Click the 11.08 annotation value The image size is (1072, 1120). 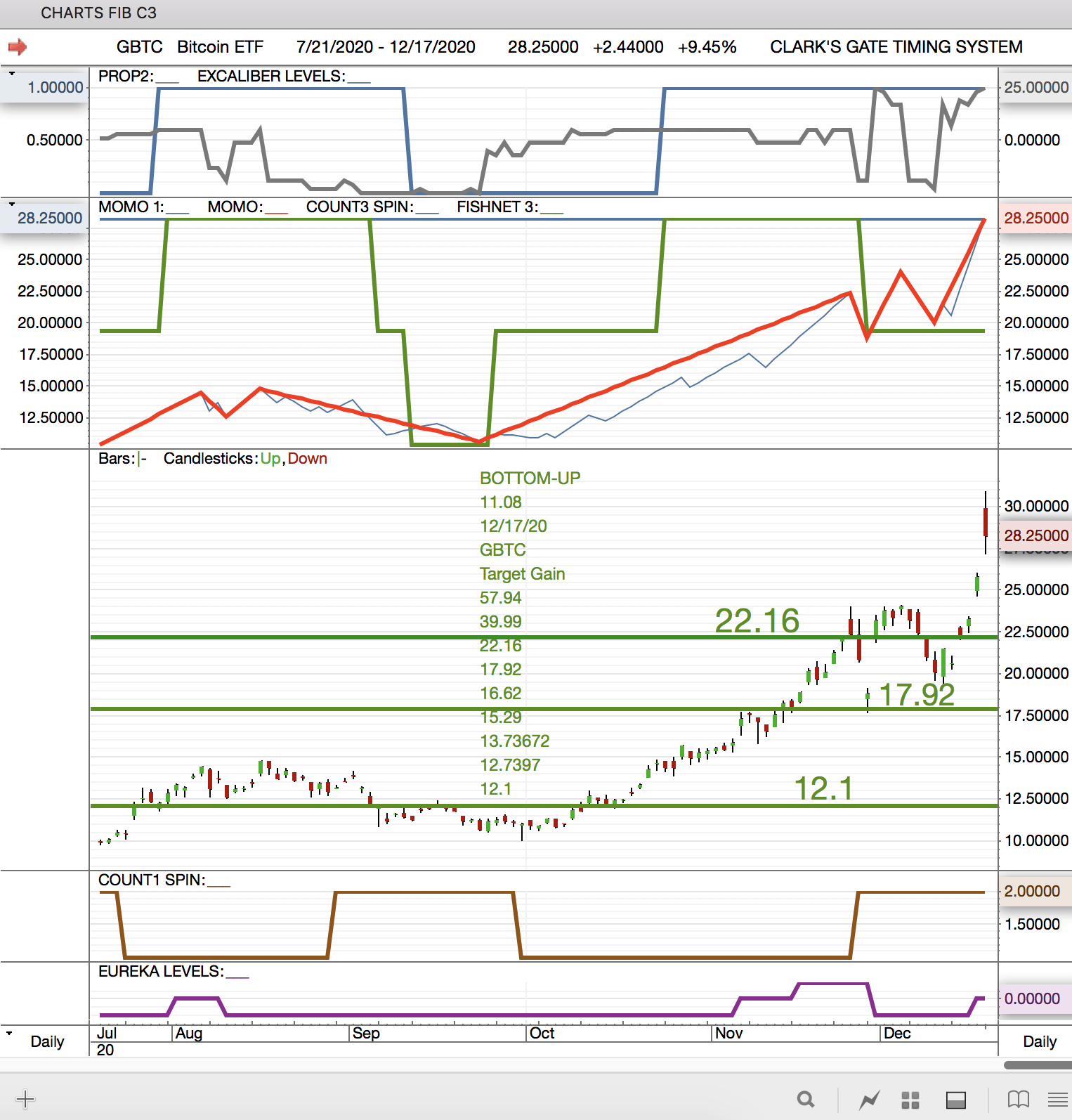[x=501, y=502]
